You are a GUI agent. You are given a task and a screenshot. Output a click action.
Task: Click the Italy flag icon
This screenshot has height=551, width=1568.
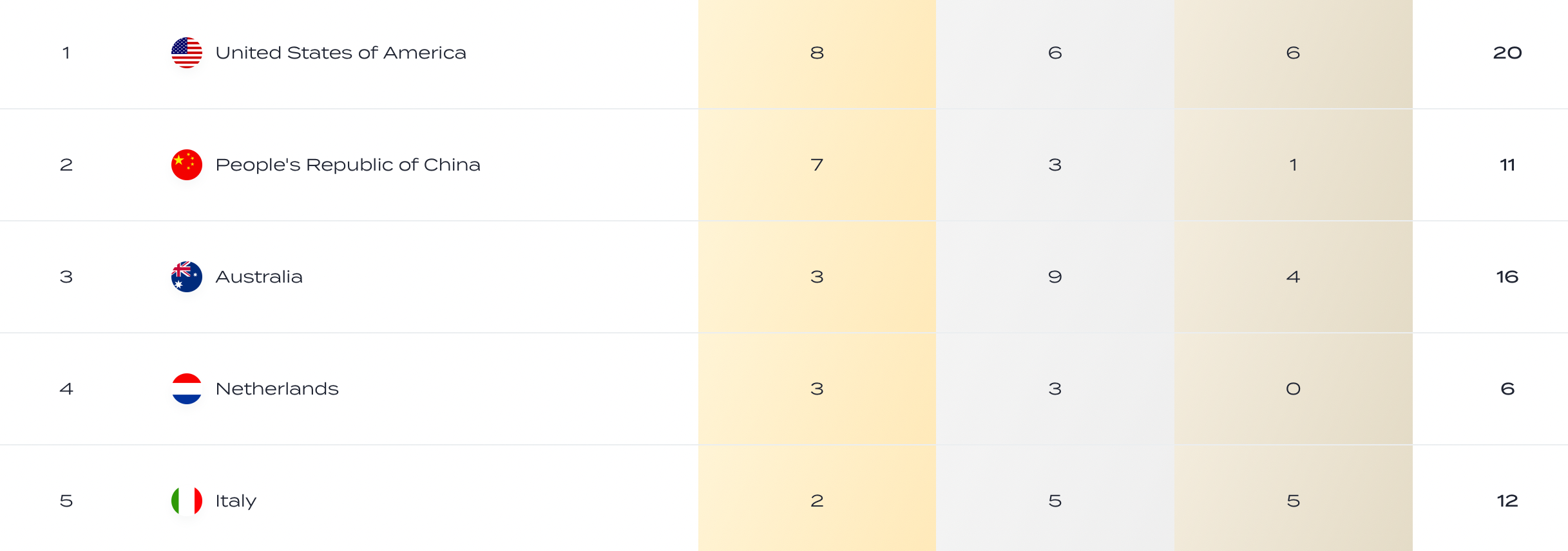pos(187,501)
